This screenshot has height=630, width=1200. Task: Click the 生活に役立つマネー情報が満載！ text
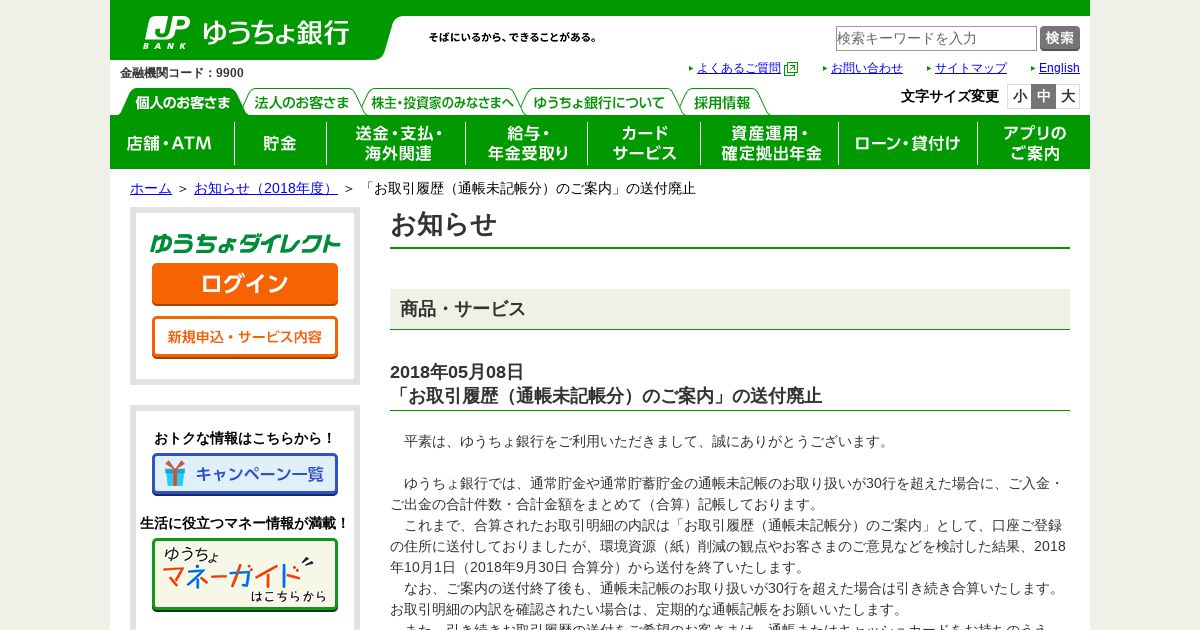pyautogui.click(x=245, y=523)
